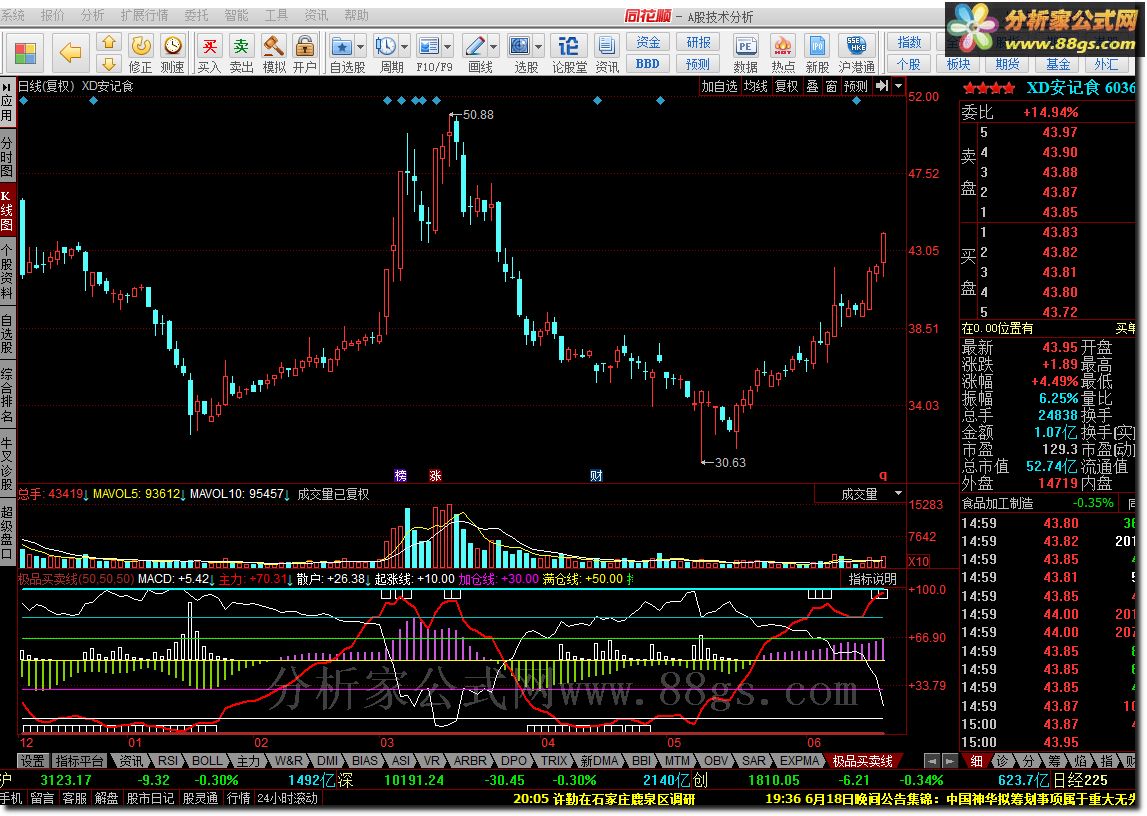Click 指标说明 indicator description button
Image resolution: width=1147 pixels, height=816 pixels.
[873, 579]
